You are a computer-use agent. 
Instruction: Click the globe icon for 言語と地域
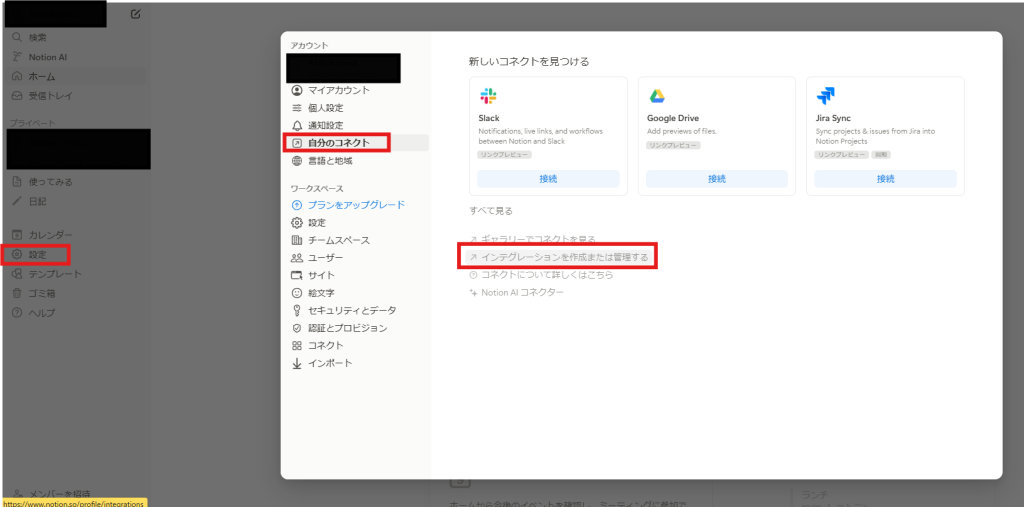click(296, 161)
